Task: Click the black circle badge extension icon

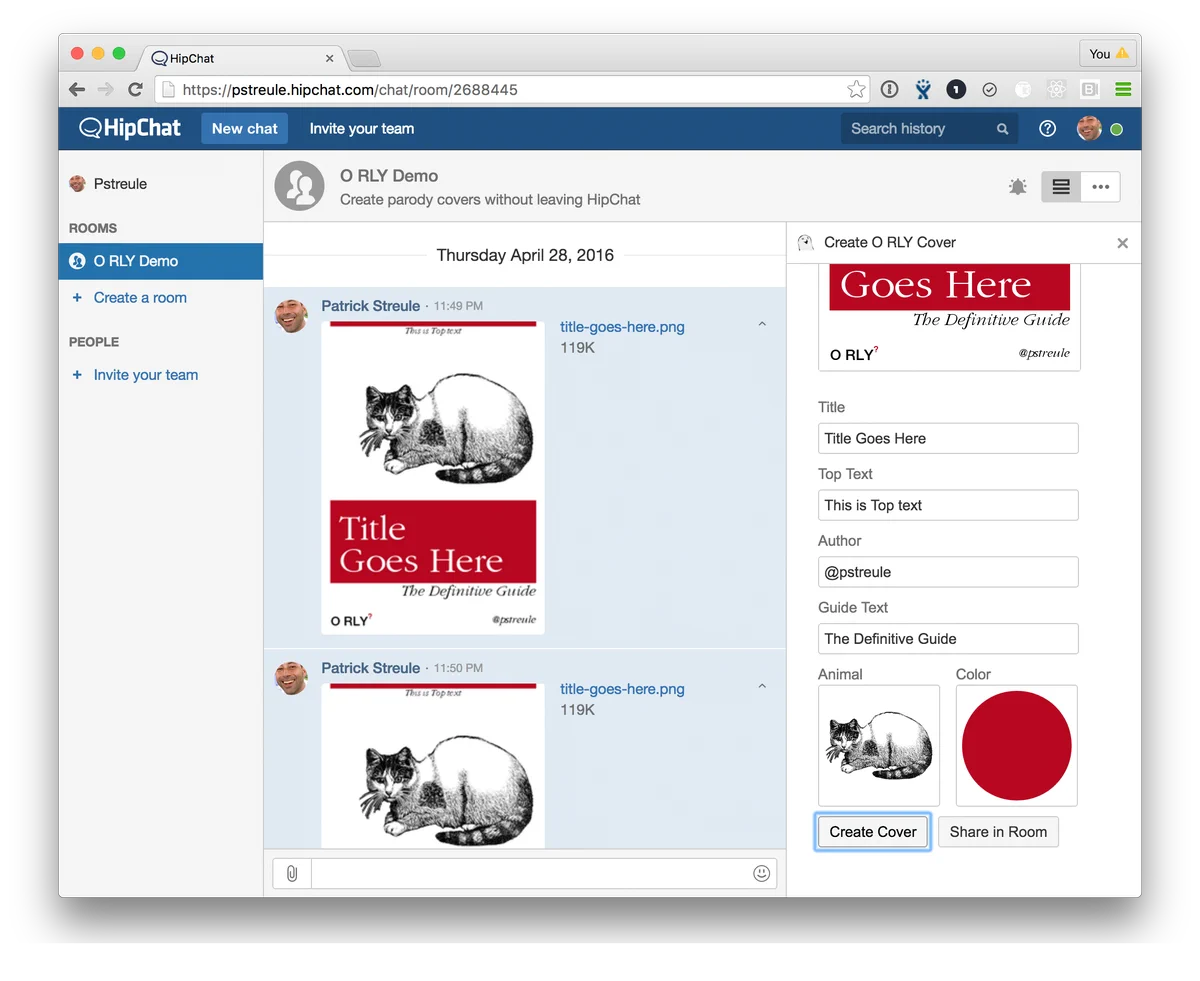Action: [956, 89]
